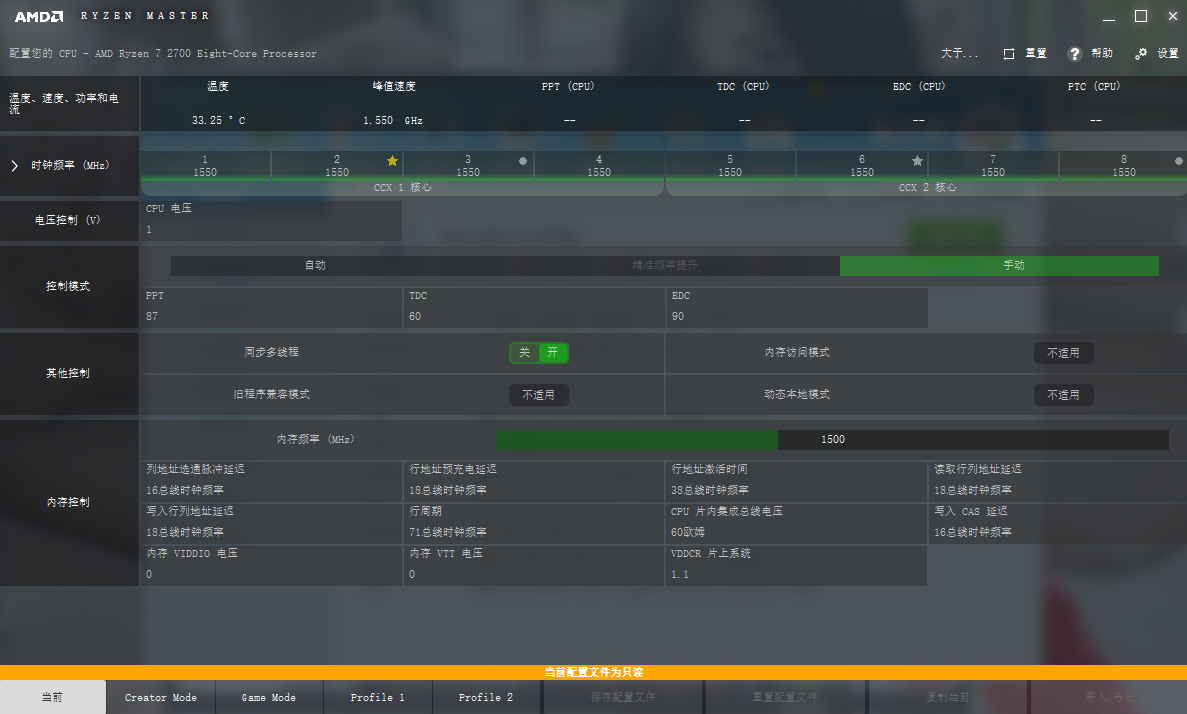Turn off simultaneous multithreading (关)
This screenshot has height=714, width=1187.
524,352
